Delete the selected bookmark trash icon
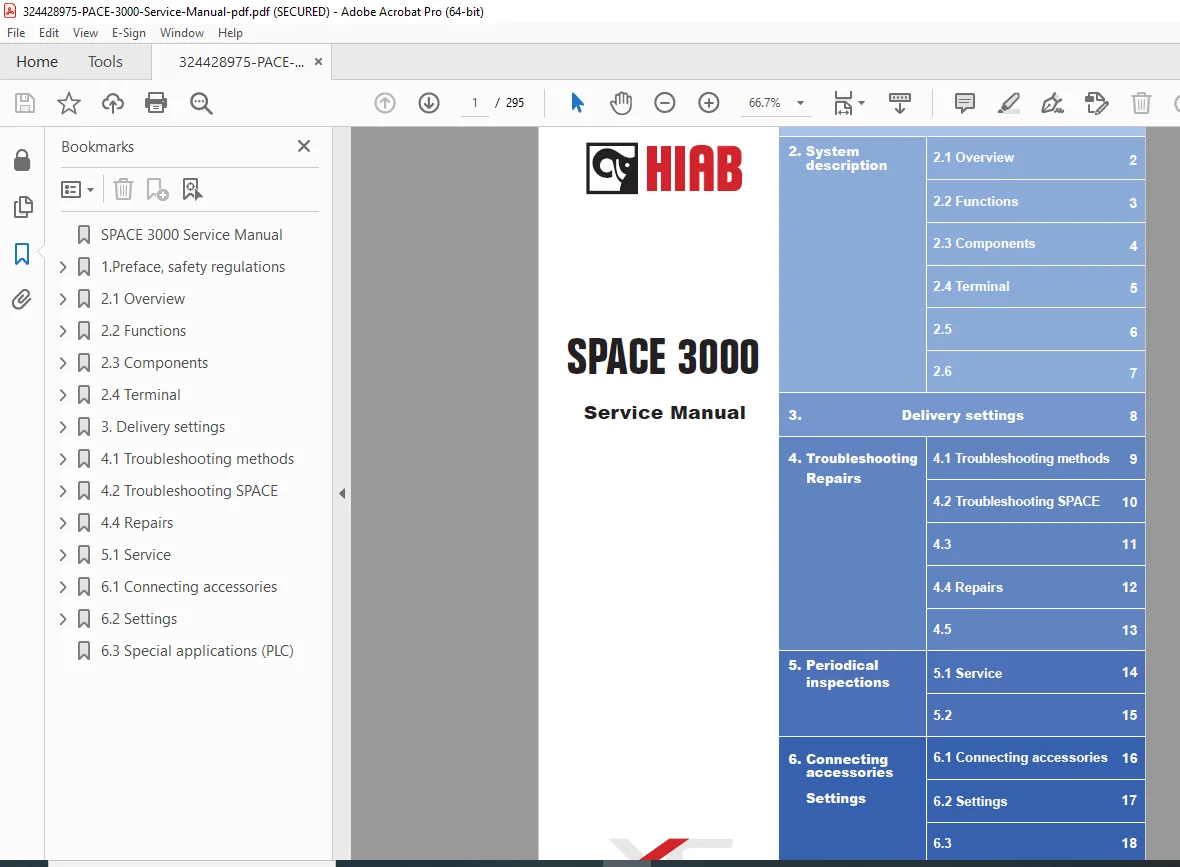Image resolution: width=1180 pixels, height=867 pixels. point(123,189)
